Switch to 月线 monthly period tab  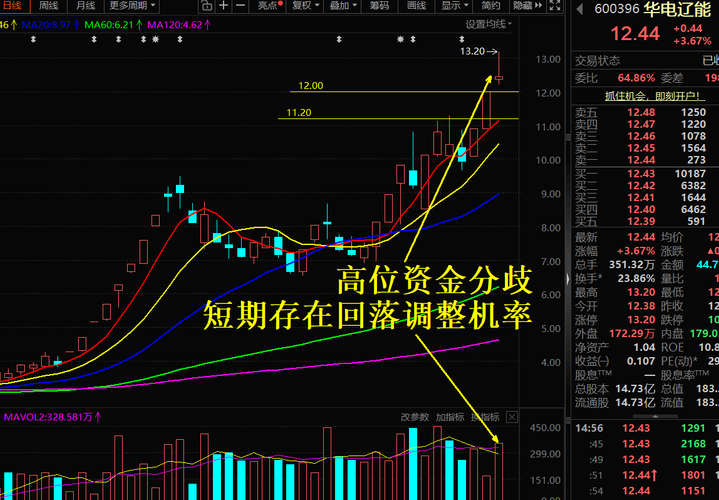[x=85, y=6]
